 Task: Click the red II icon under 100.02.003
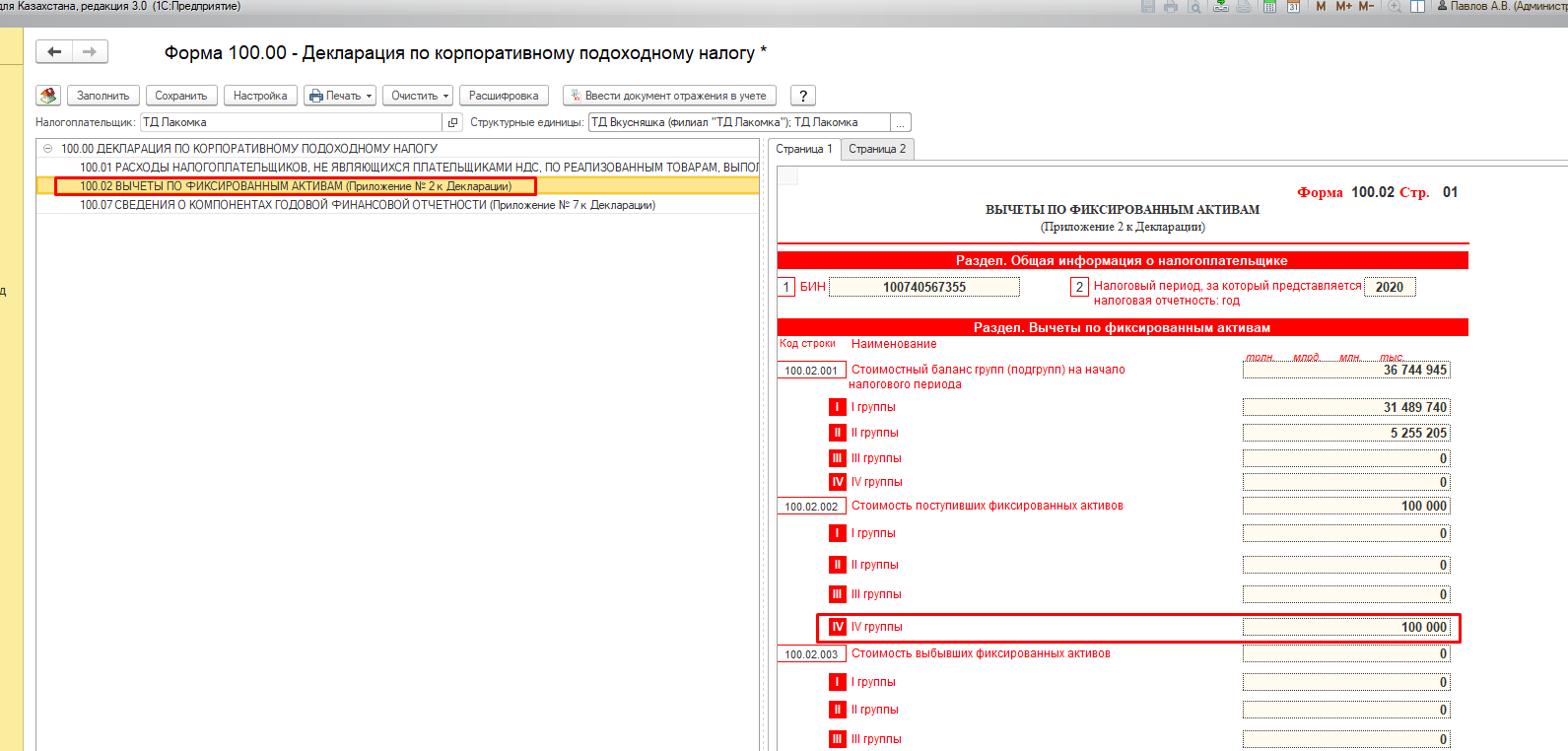click(838, 710)
